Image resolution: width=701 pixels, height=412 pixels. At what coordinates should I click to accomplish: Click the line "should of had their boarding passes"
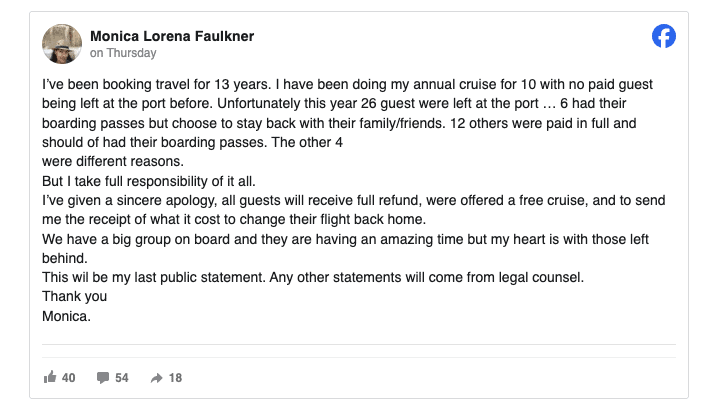coord(192,143)
